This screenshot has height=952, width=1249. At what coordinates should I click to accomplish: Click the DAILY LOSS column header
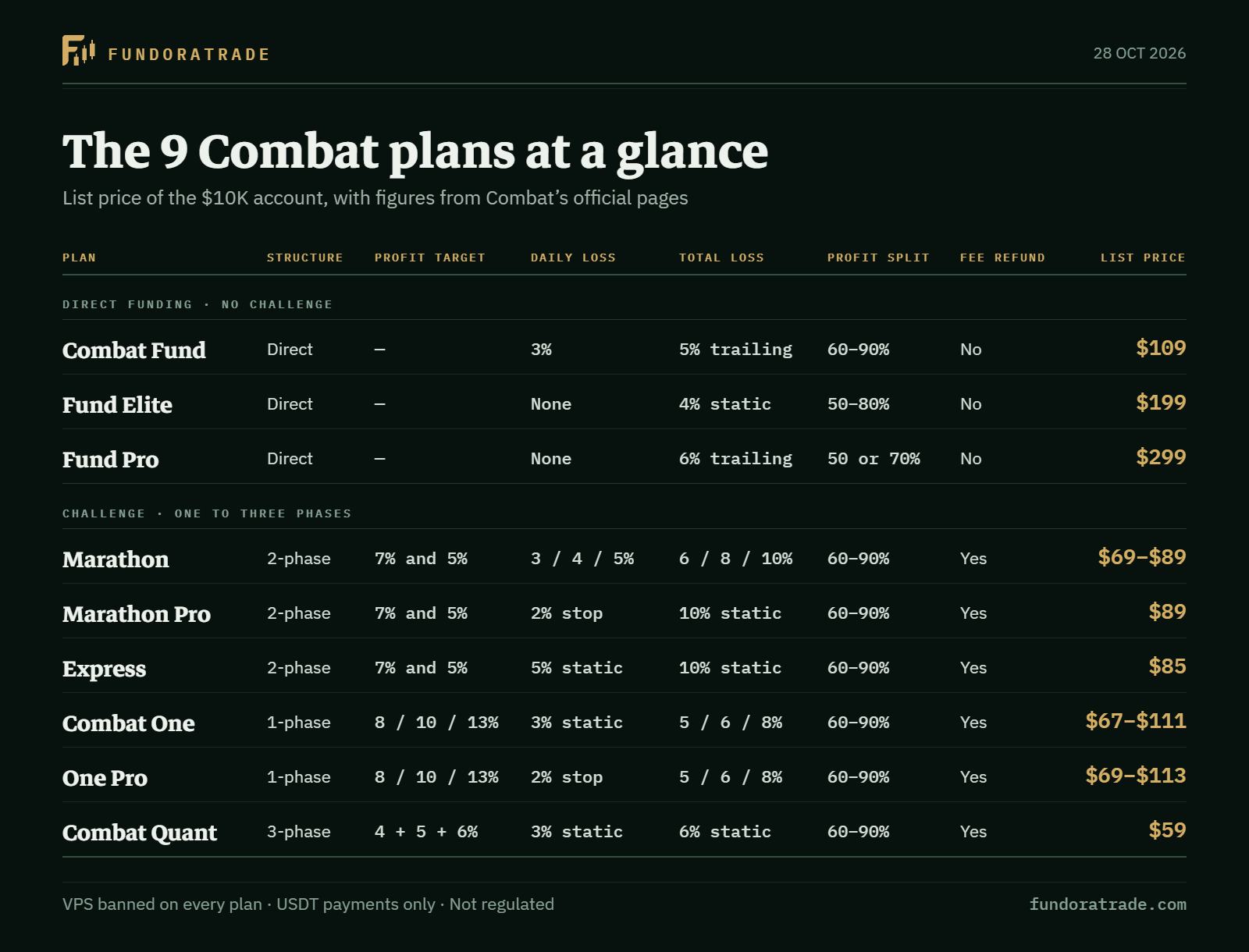pyautogui.click(x=574, y=258)
